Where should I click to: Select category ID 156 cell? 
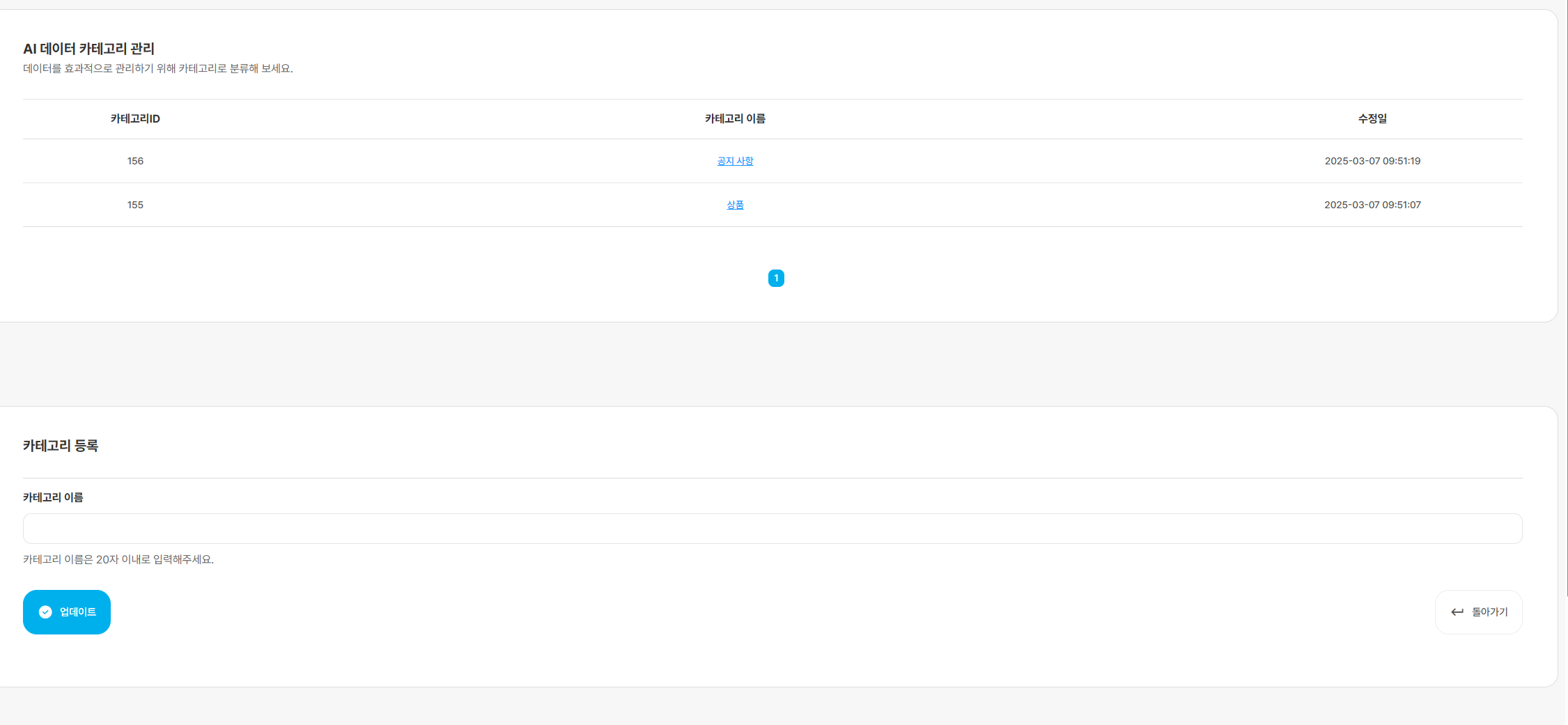[135, 161]
